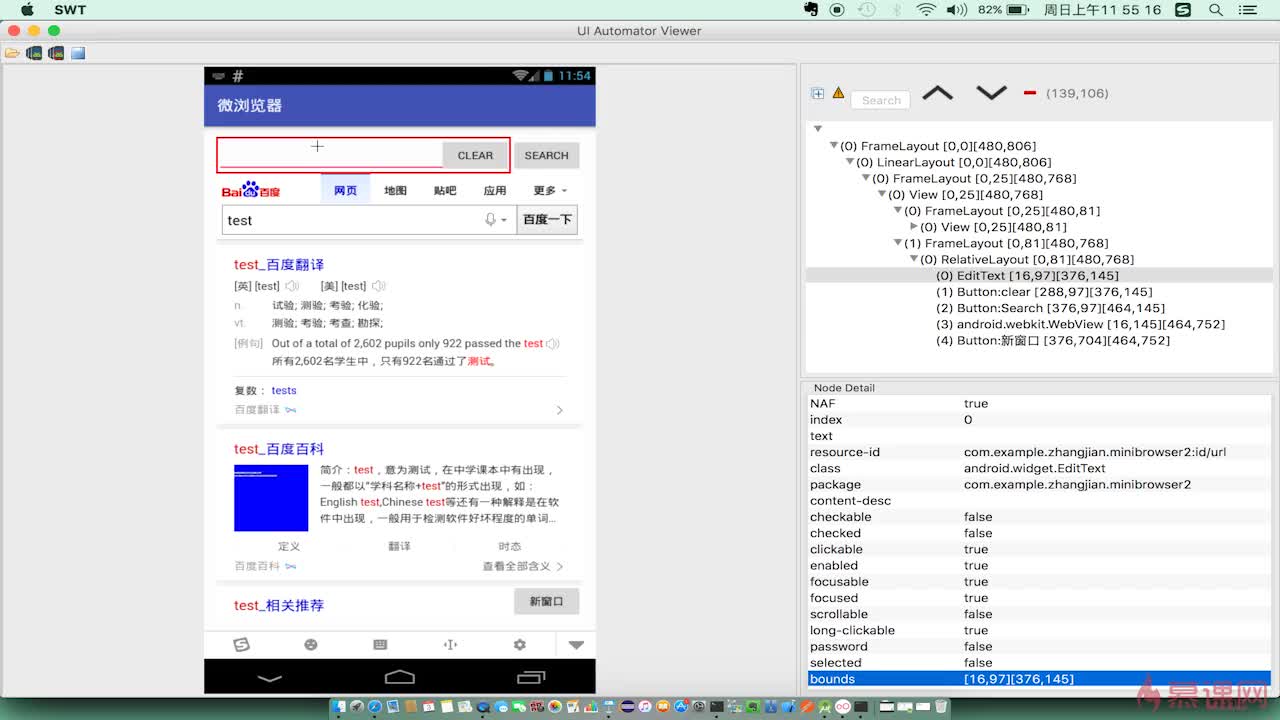Click the red minus icon
Image resolution: width=1280 pixels, height=720 pixels.
click(x=1030, y=93)
